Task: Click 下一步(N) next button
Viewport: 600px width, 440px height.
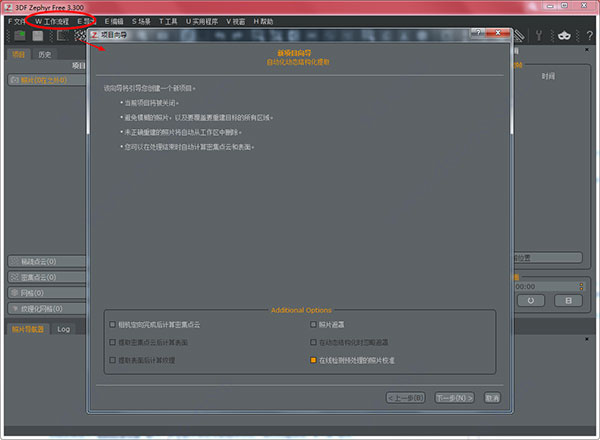Action: click(455, 398)
